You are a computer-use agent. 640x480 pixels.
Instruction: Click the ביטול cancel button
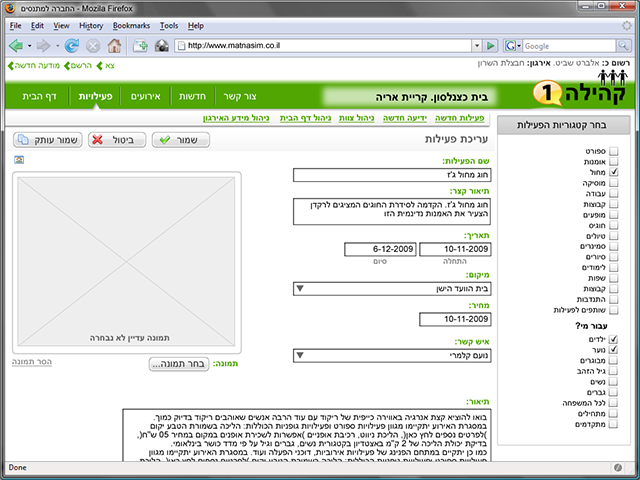117,140
